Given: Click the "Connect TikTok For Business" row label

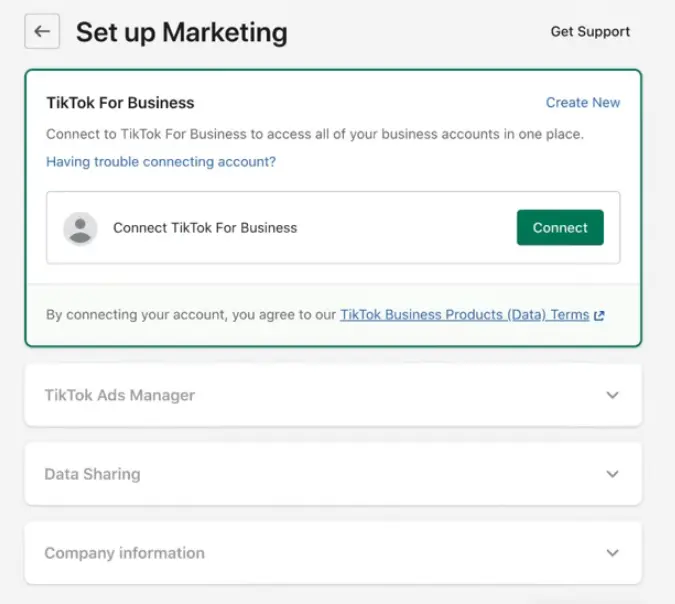Looking at the screenshot, I should click(x=205, y=228).
